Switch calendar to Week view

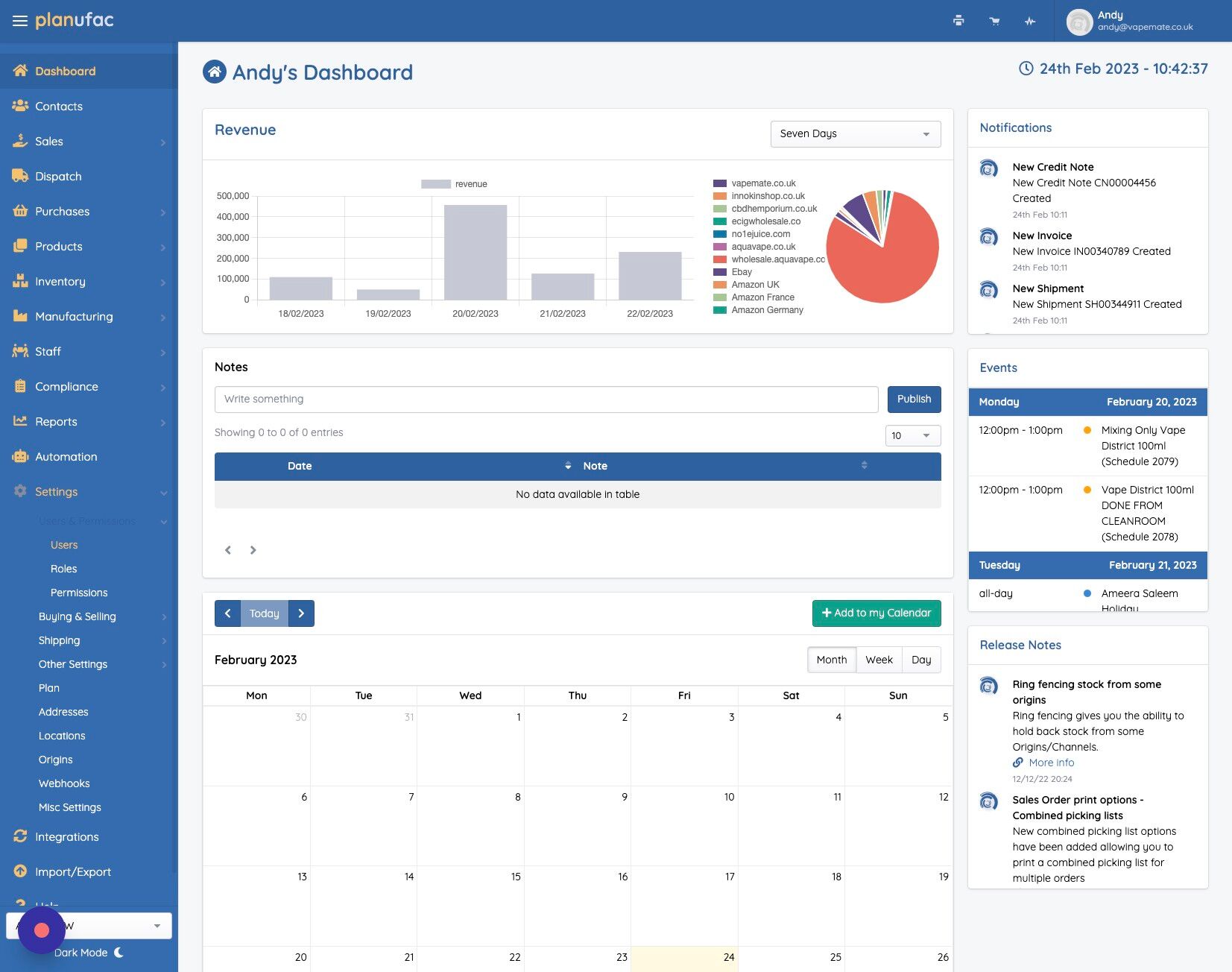point(879,660)
